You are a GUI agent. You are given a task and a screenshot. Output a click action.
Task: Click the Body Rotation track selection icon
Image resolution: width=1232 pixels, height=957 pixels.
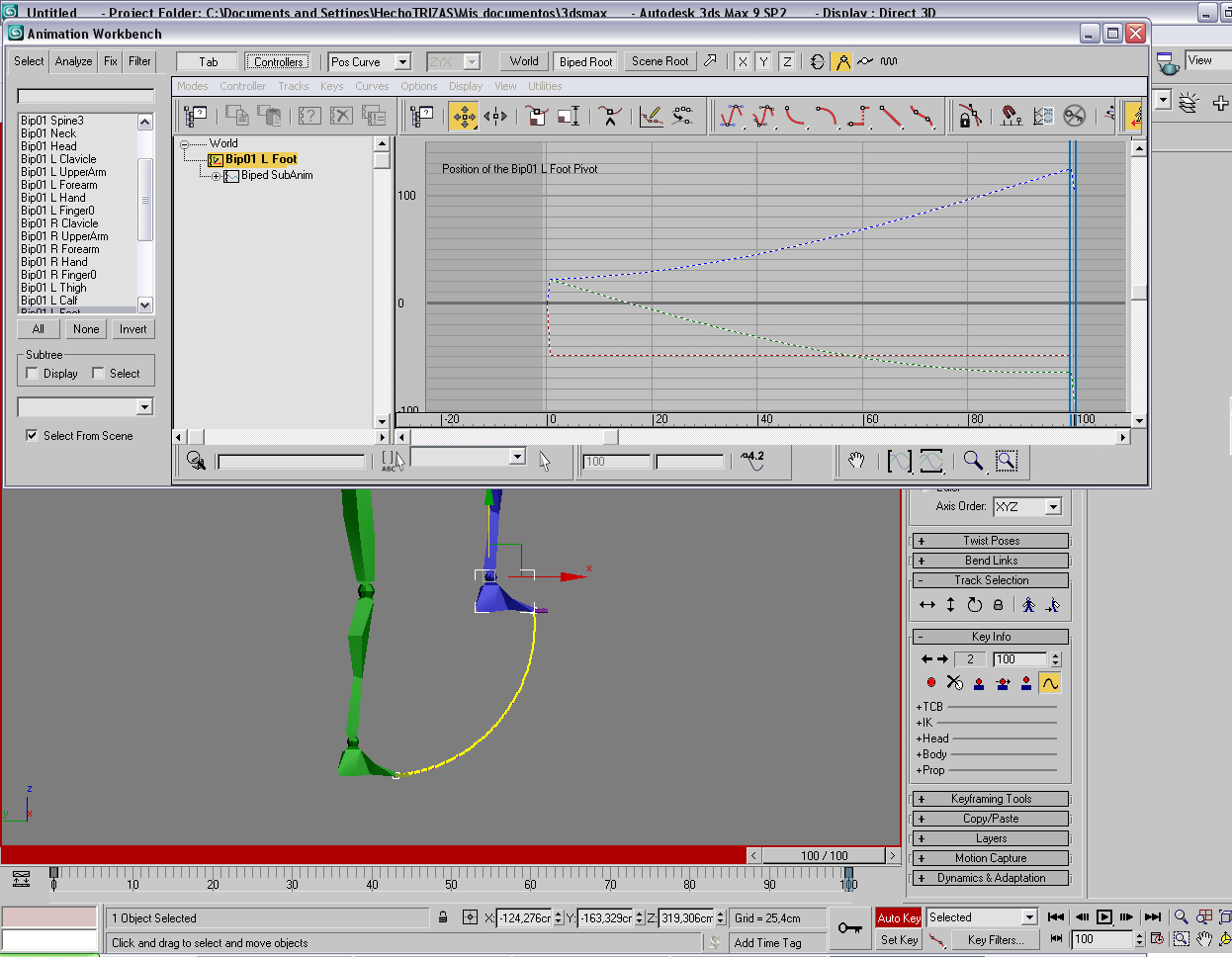(x=974, y=605)
